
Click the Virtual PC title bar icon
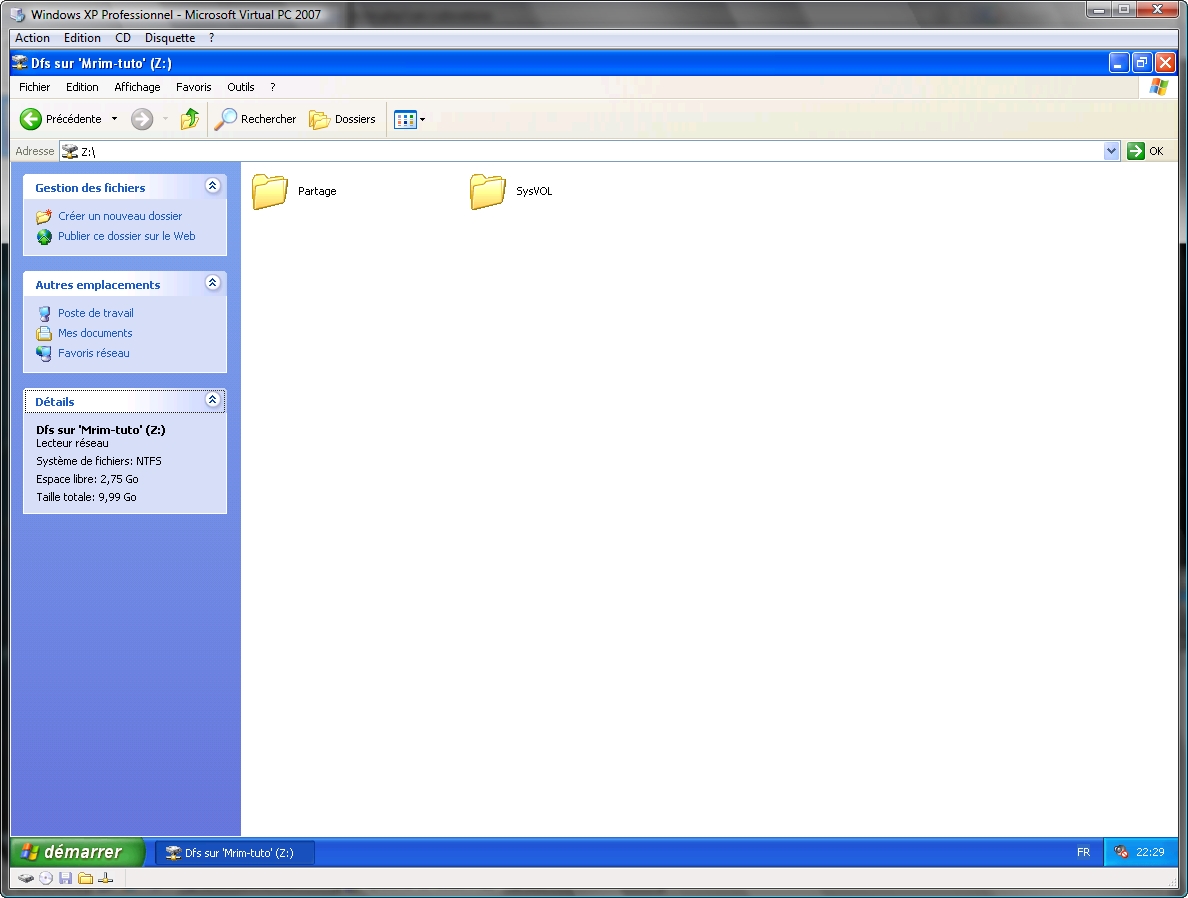(18, 14)
